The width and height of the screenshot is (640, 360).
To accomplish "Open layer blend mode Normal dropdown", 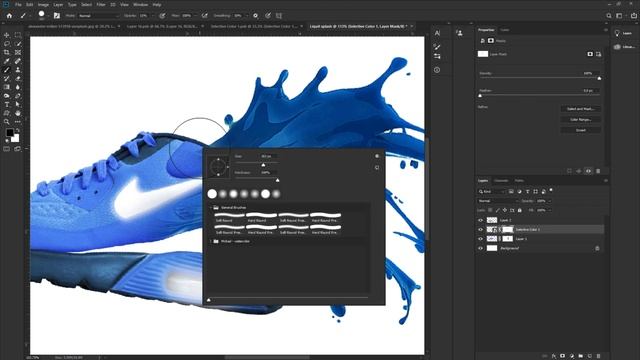I will (498, 201).
